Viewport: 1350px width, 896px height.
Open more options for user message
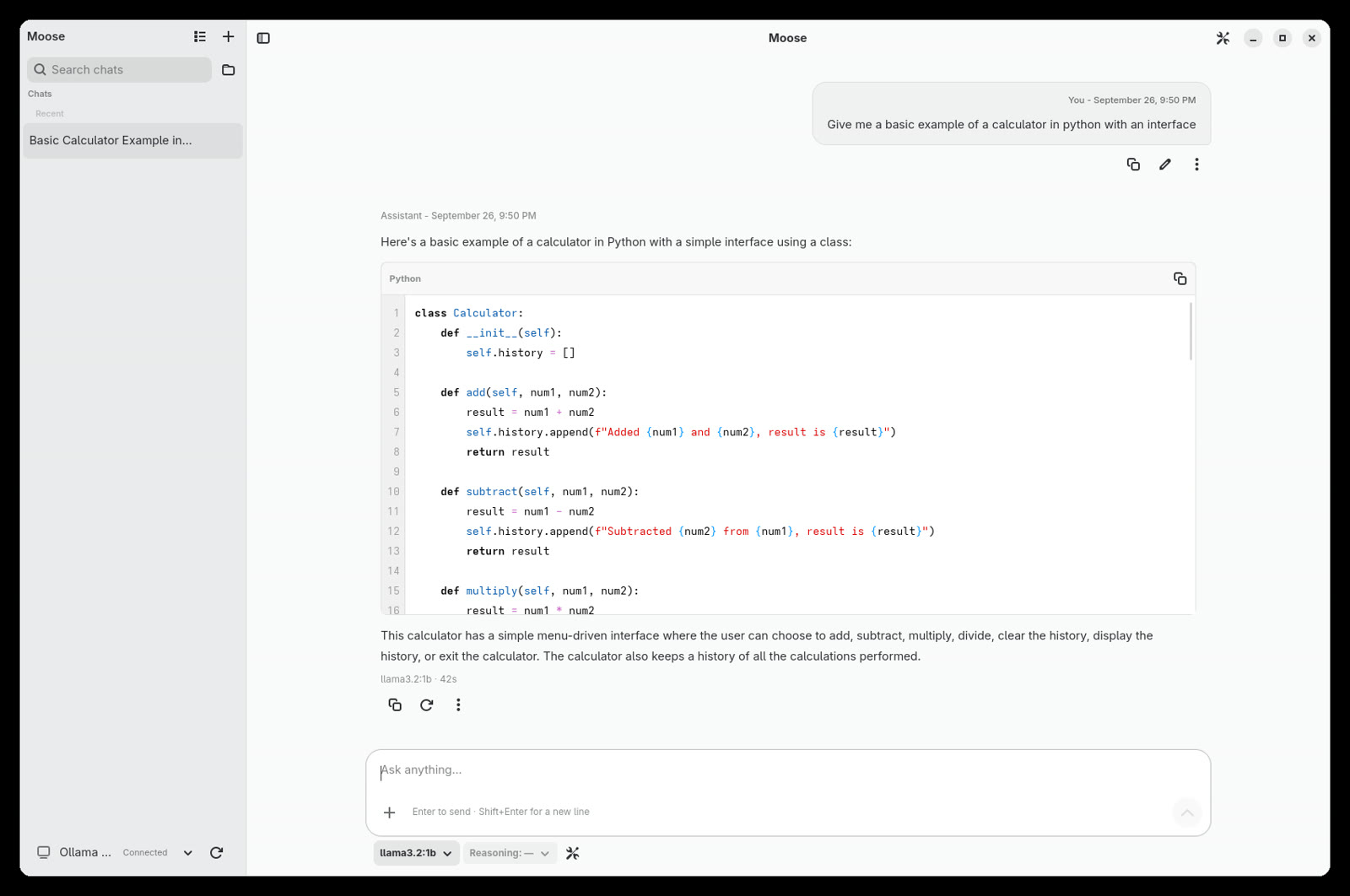click(x=1196, y=165)
